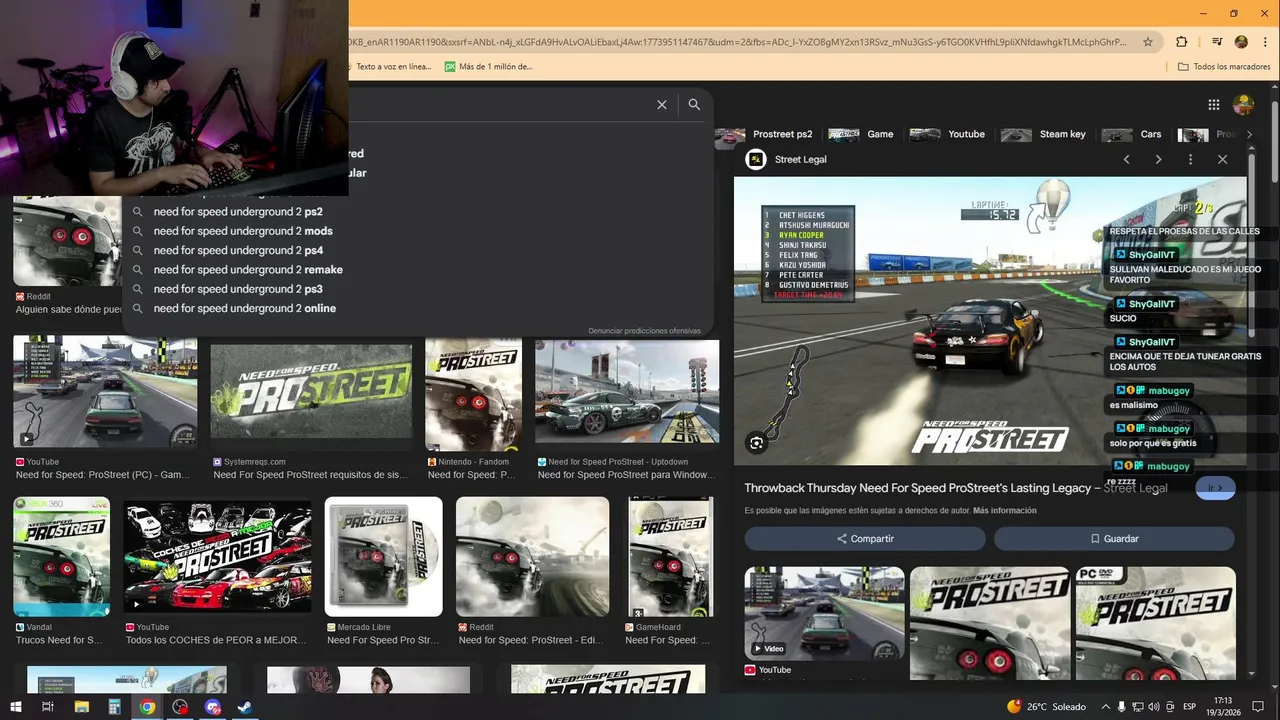Open the large ProStreet preview image
Viewport: 1280px width, 720px height.
coord(990,321)
